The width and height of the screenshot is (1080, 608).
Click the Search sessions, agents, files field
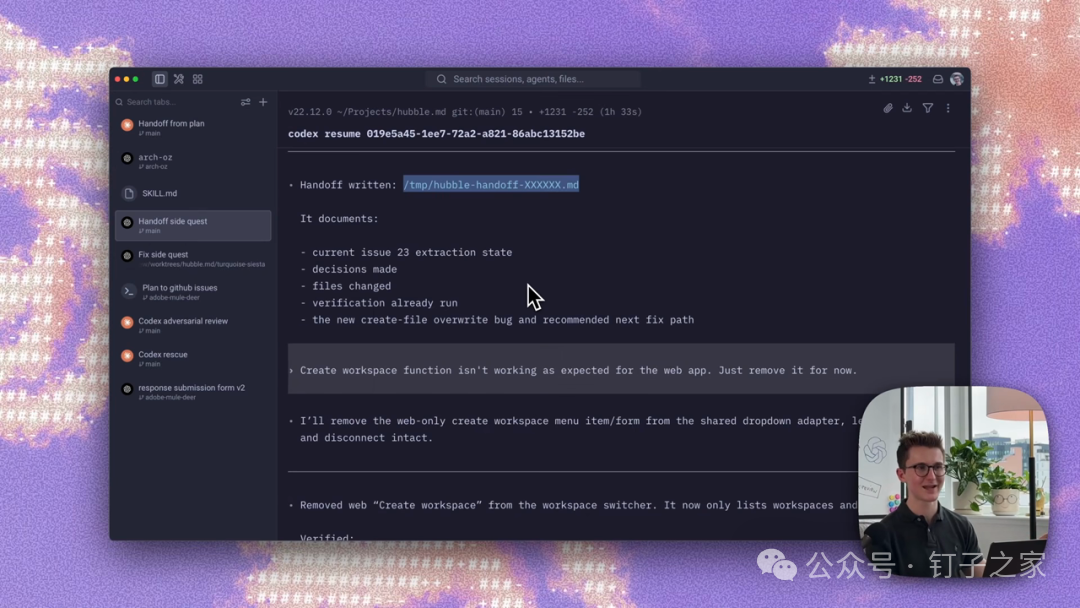[x=532, y=79]
